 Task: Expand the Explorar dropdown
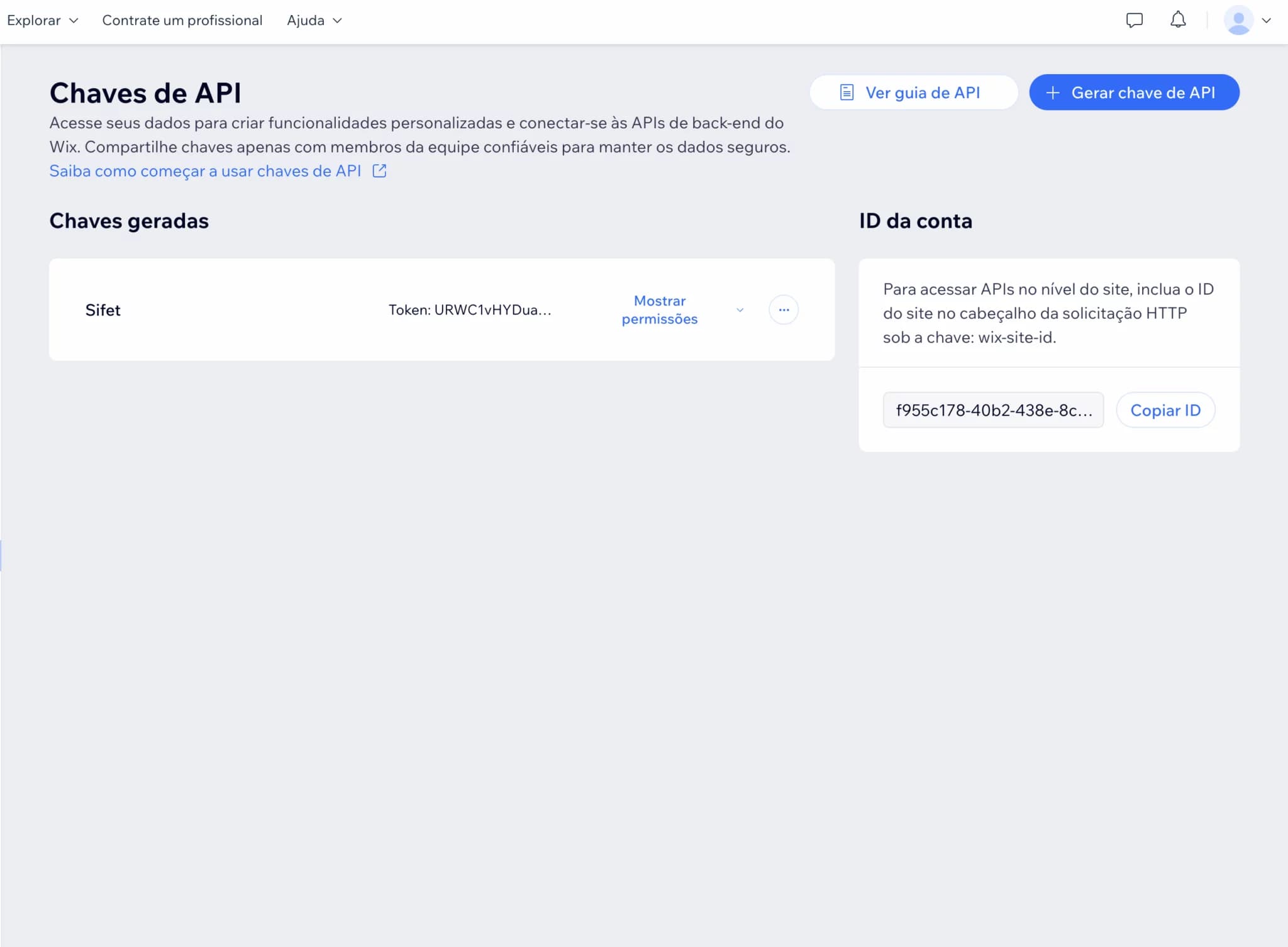pos(42,20)
